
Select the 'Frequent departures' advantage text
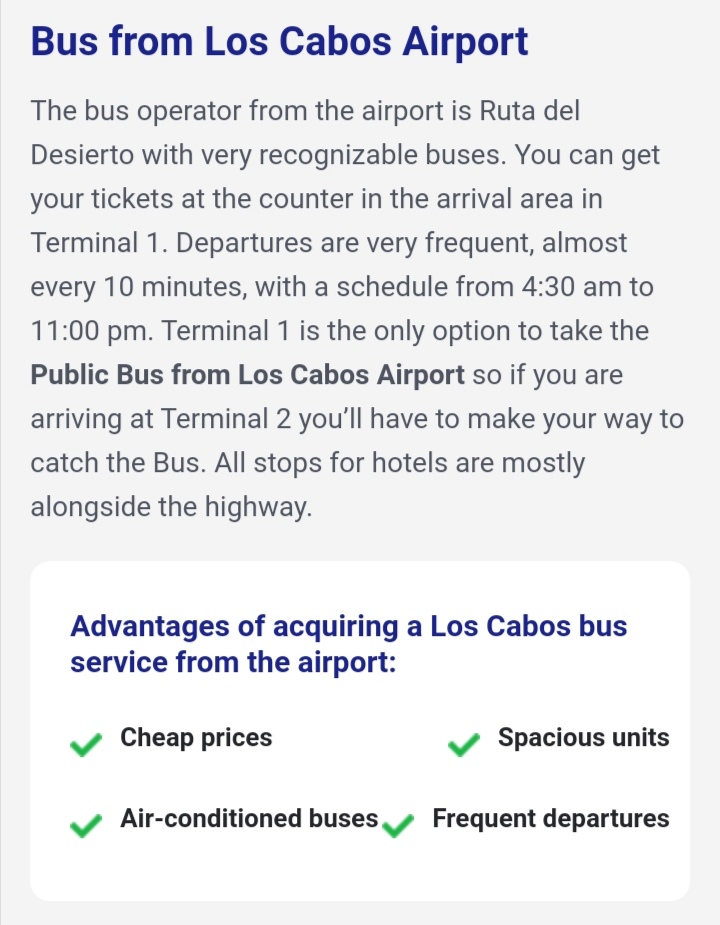point(551,818)
